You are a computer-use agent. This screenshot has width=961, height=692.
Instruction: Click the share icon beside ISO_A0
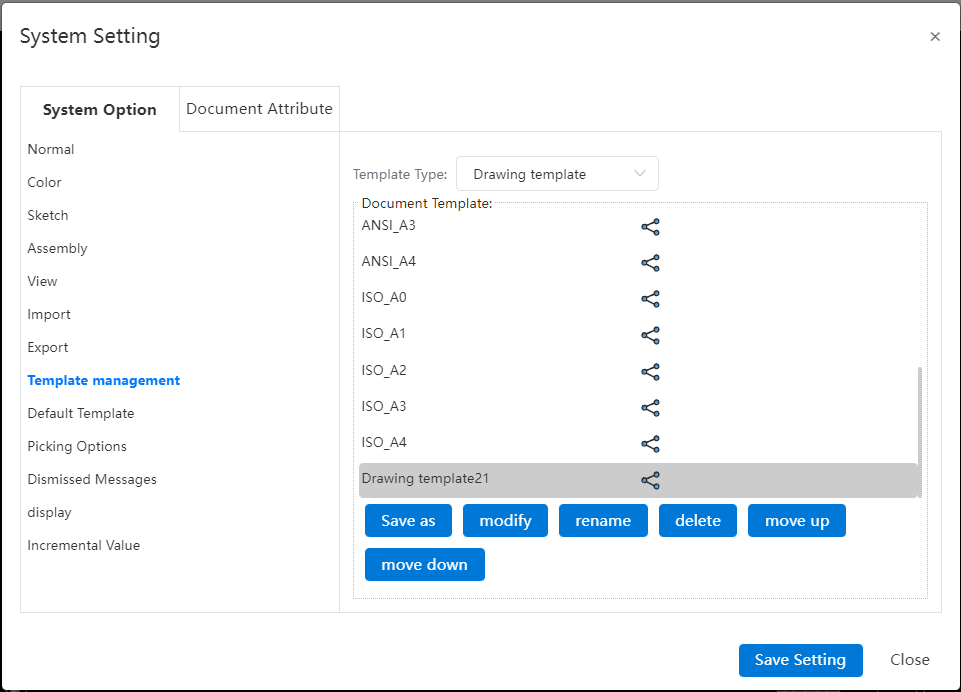tap(650, 299)
